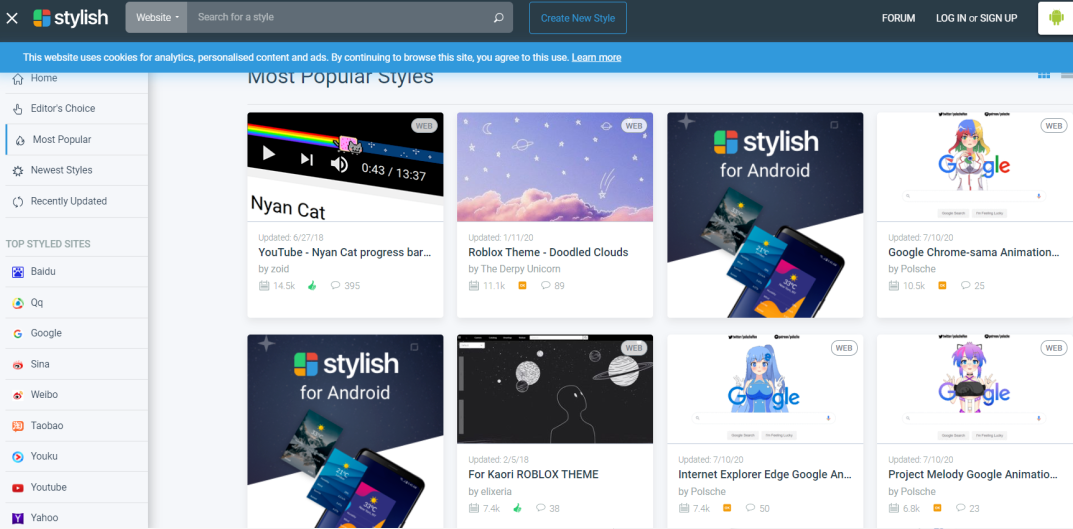Click the Create New Style button

(x=578, y=18)
